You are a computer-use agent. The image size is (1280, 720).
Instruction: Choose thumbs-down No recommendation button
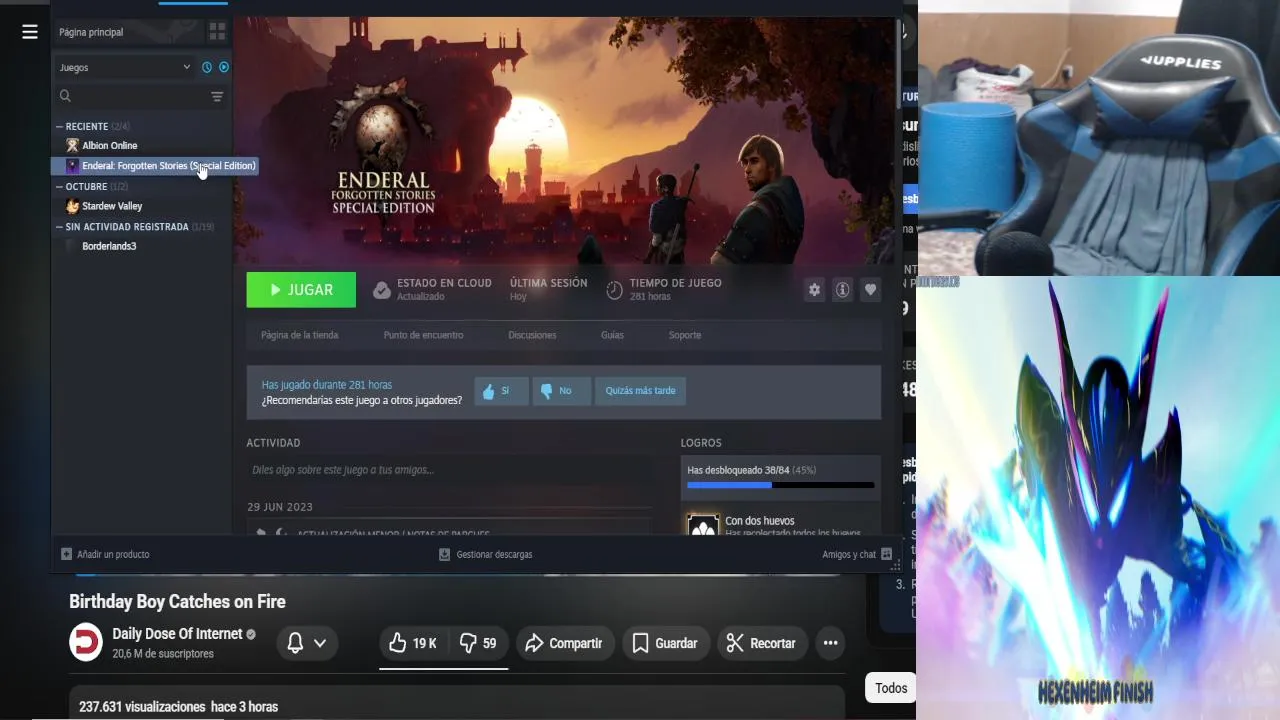tap(560, 391)
